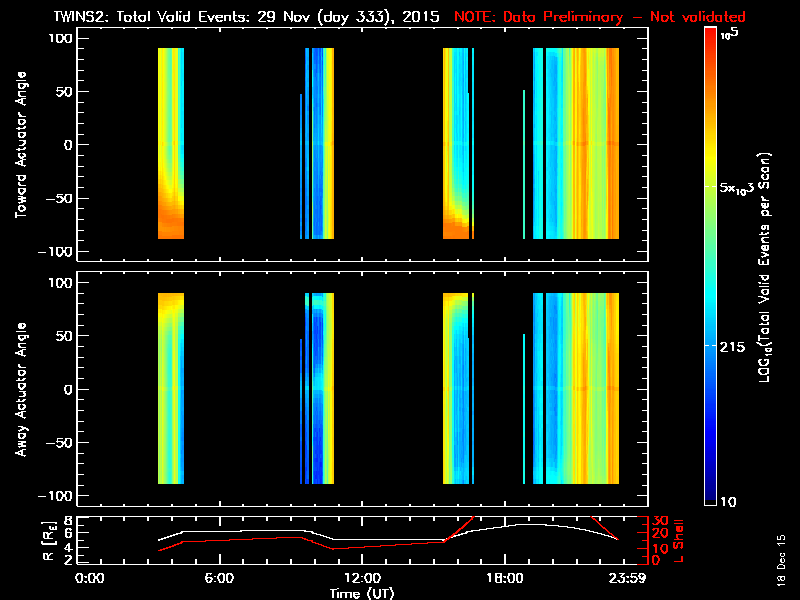Click the first data band in Toward panel
Image resolution: width=800 pixels, height=600 pixels.
point(171,144)
